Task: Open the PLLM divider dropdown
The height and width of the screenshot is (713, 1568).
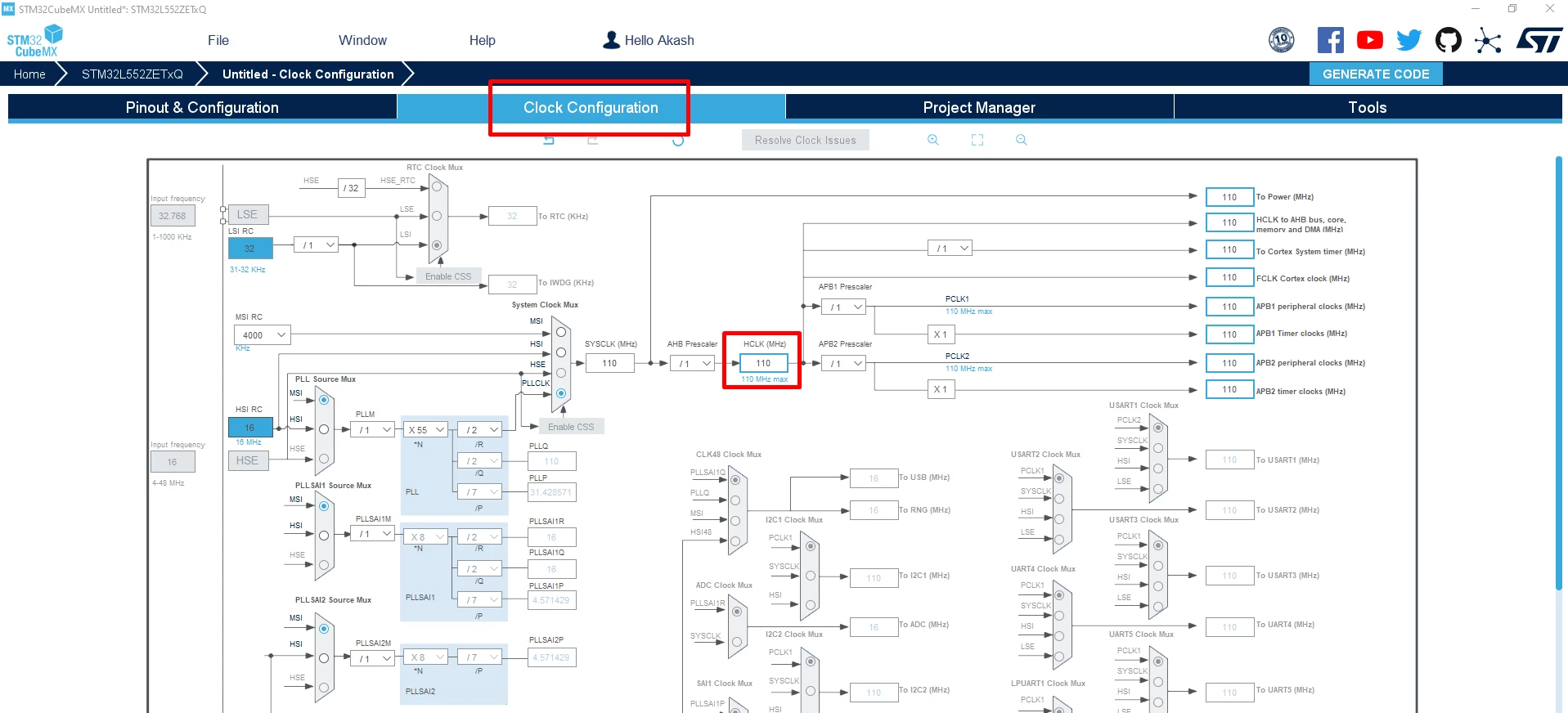Action: click(x=374, y=430)
